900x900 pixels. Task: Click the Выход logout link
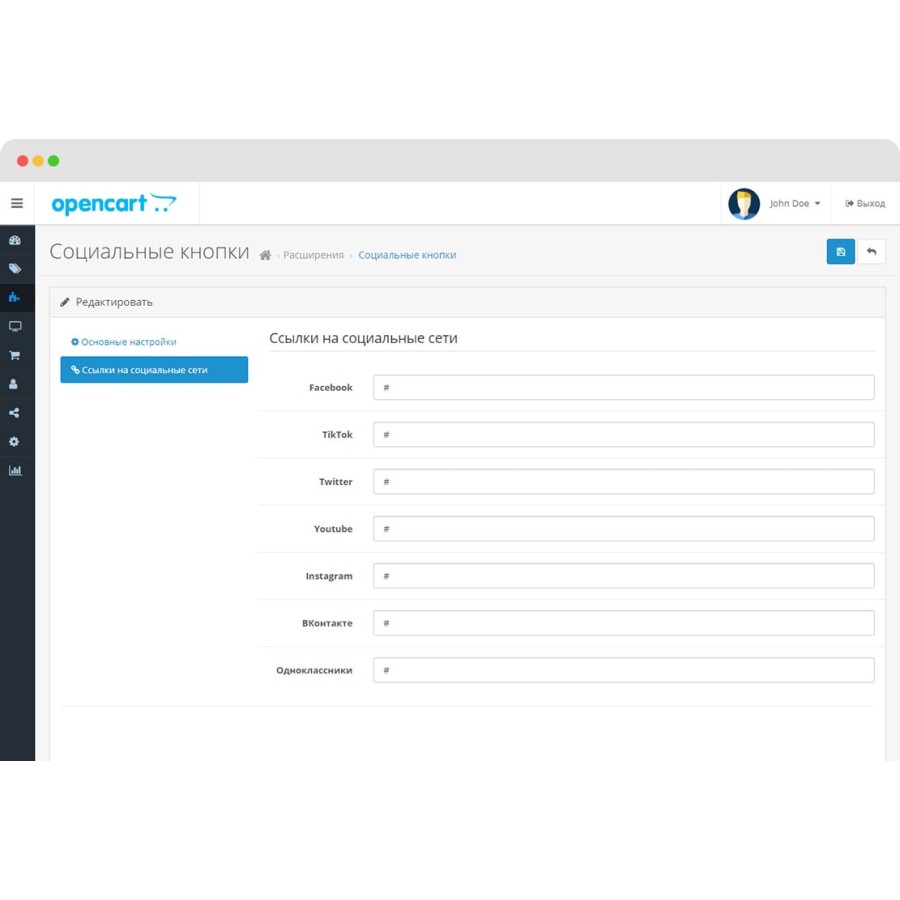coord(865,203)
